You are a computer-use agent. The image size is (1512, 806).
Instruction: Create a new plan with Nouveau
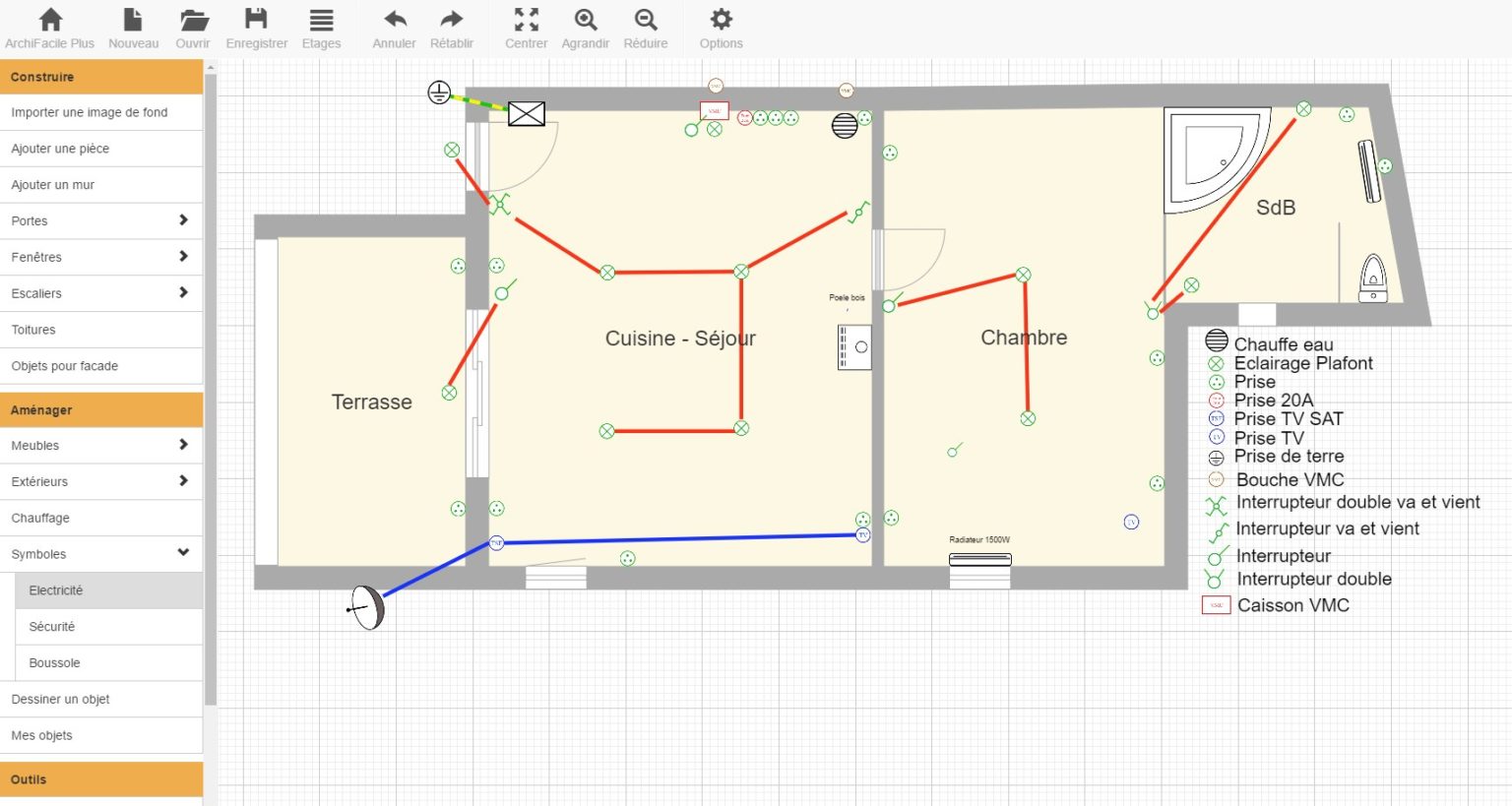(x=133, y=28)
